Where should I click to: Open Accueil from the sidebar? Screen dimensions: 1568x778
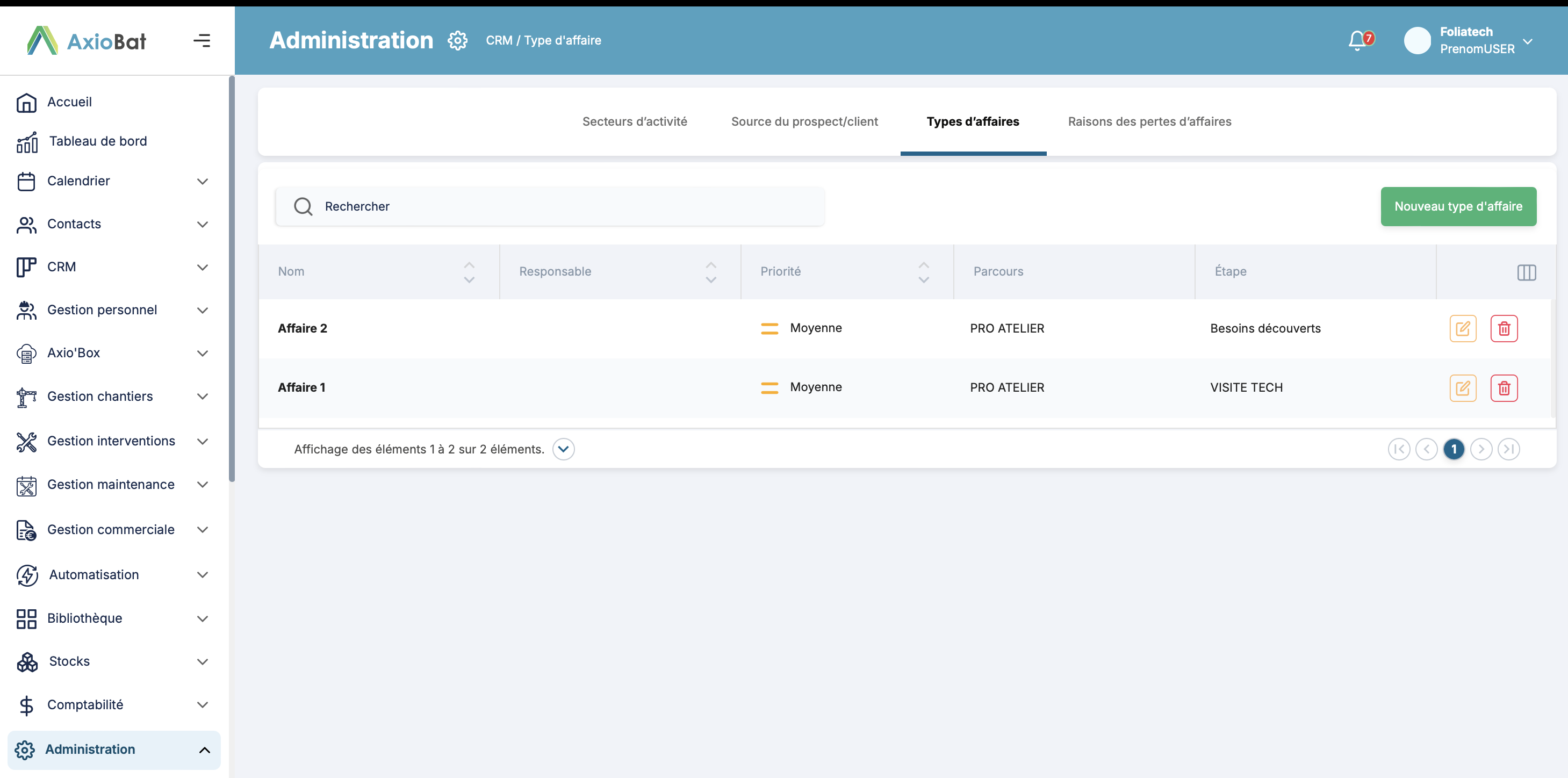(69, 102)
